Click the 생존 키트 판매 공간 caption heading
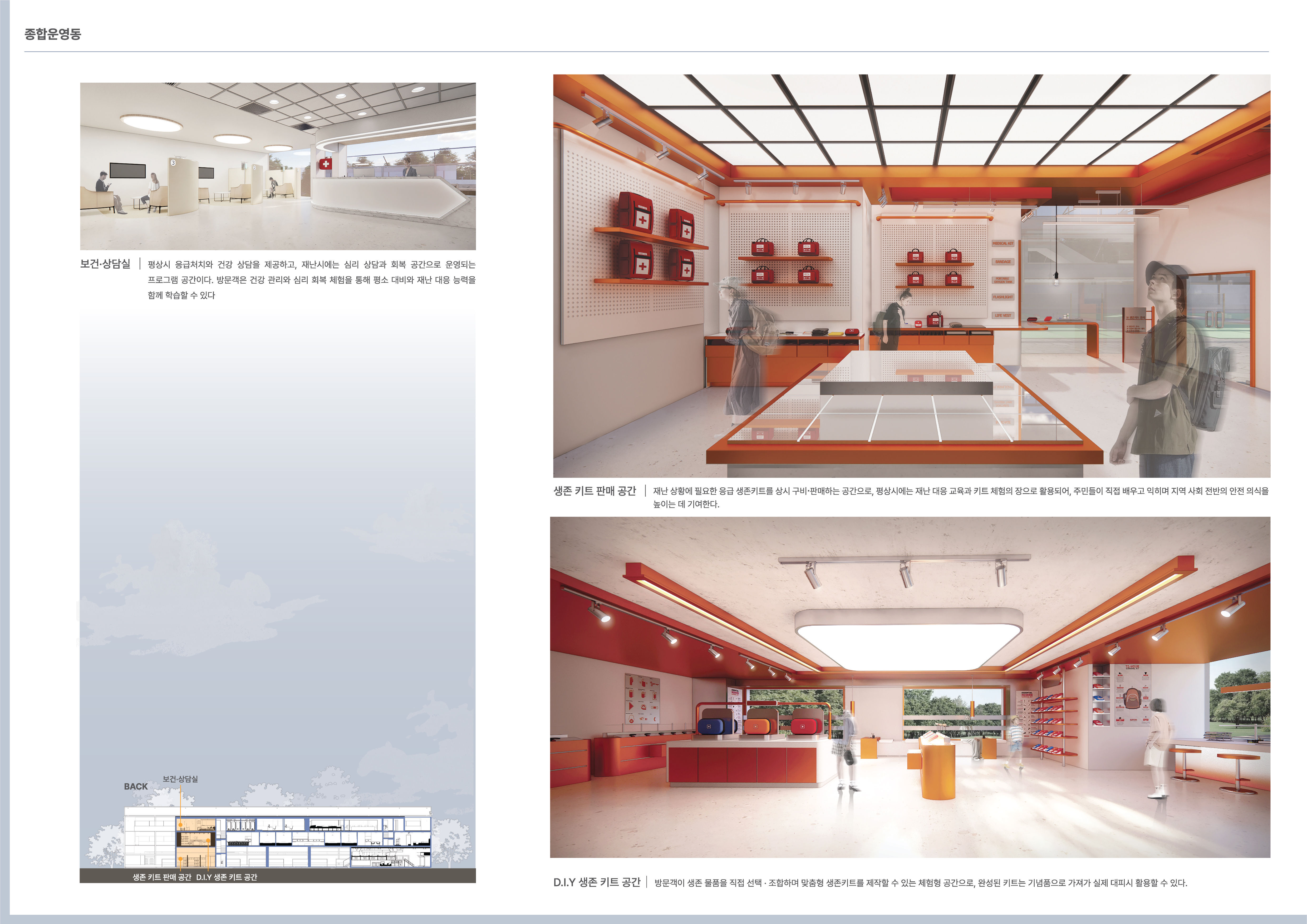Image resolution: width=1307 pixels, height=924 pixels. click(594, 491)
